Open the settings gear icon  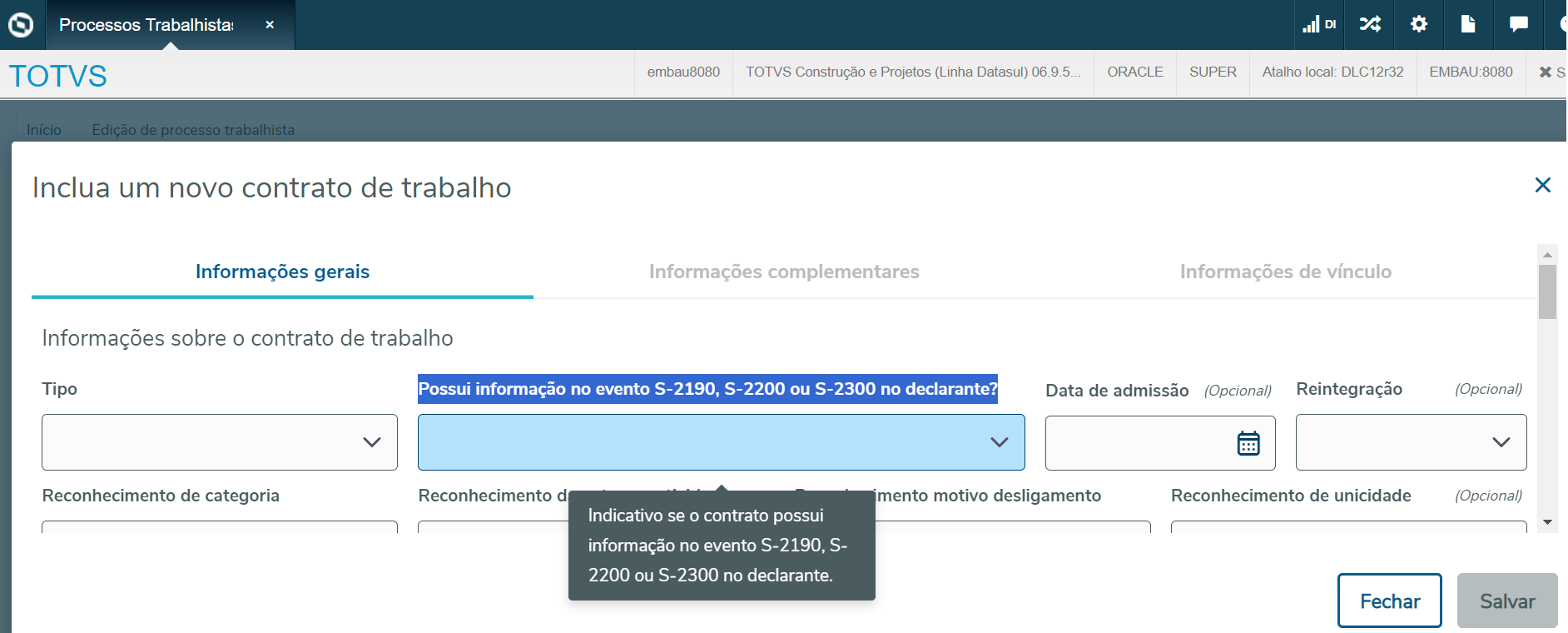[1419, 24]
